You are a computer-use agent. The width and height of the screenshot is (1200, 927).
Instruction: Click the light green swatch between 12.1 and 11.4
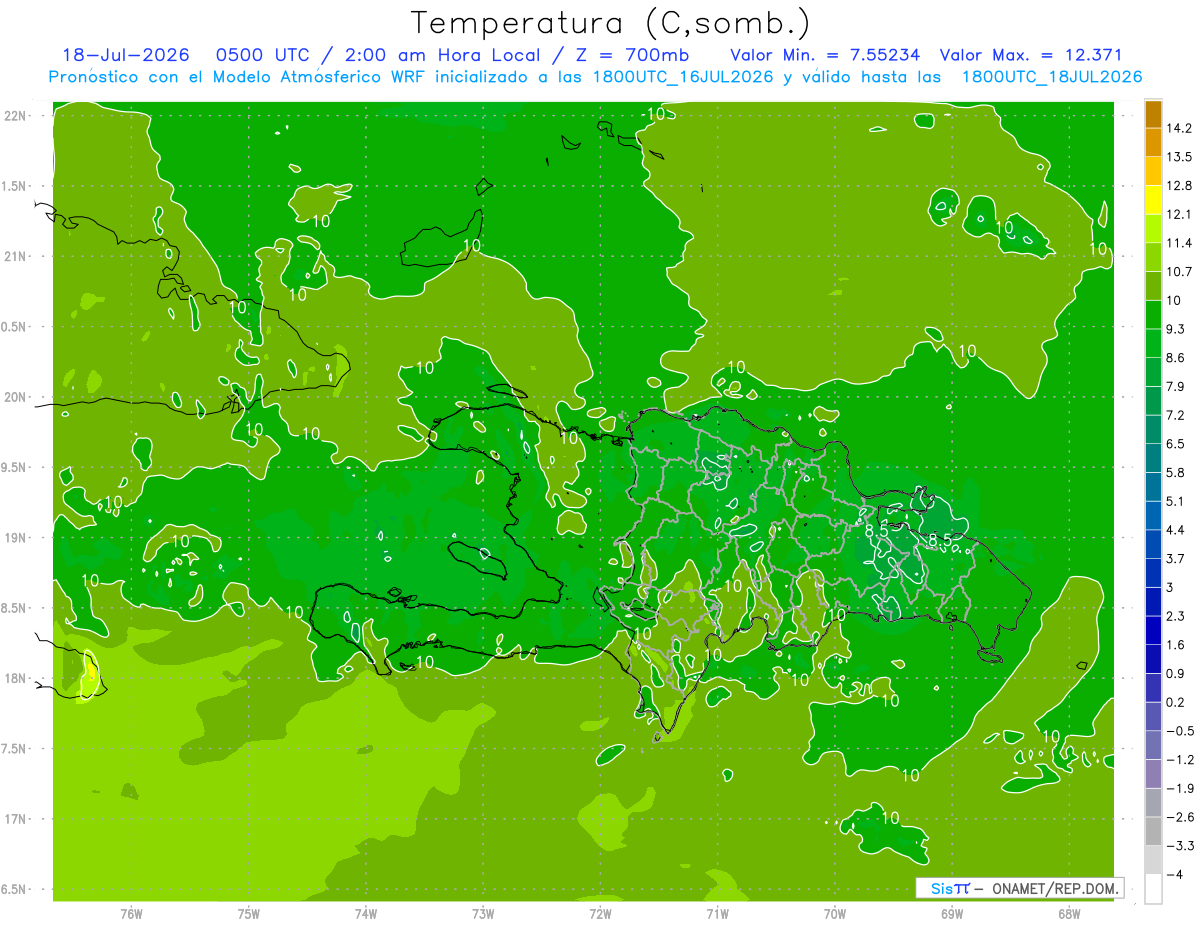click(1153, 228)
